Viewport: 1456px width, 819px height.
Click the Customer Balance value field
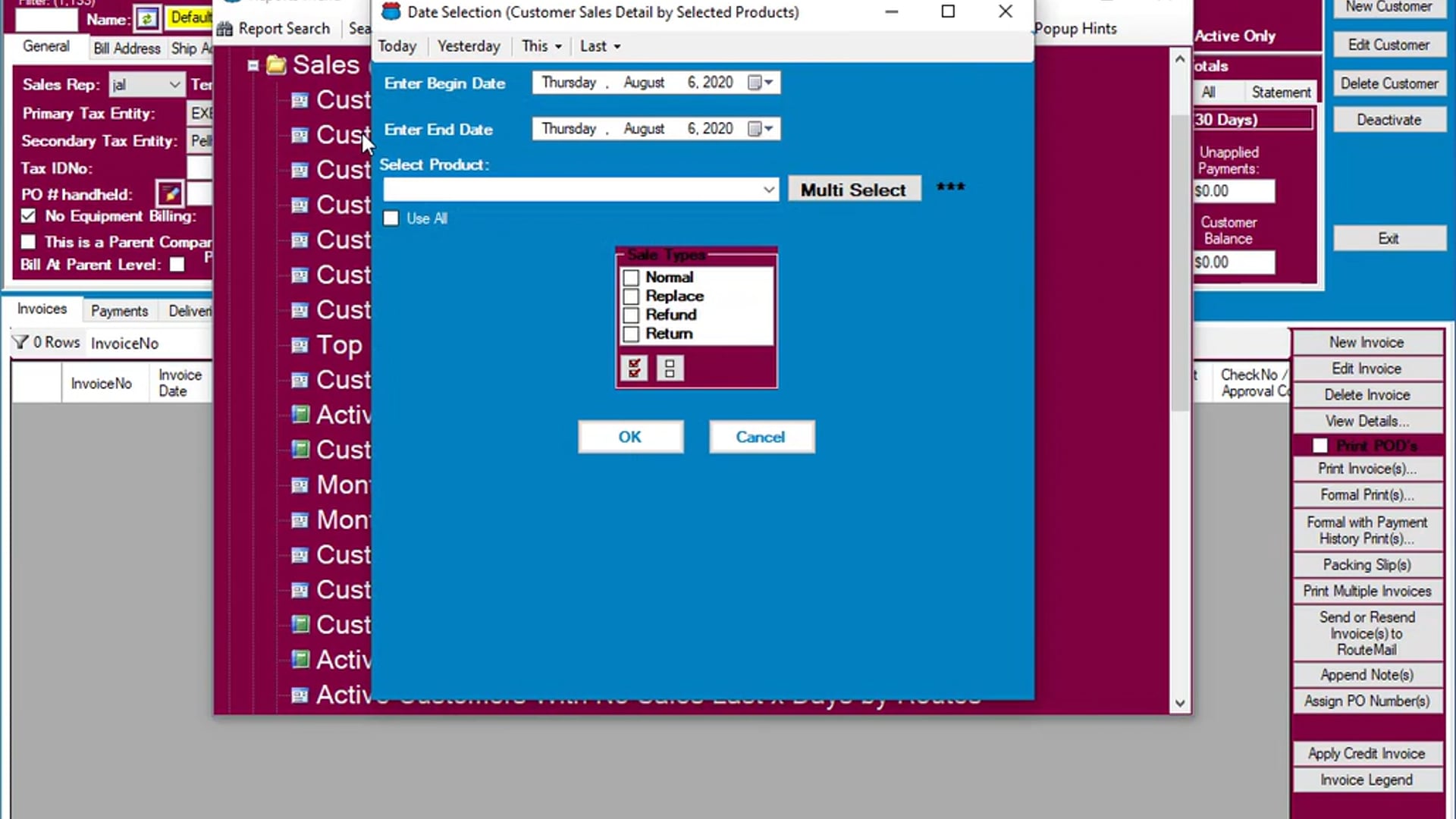(1234, 262)
